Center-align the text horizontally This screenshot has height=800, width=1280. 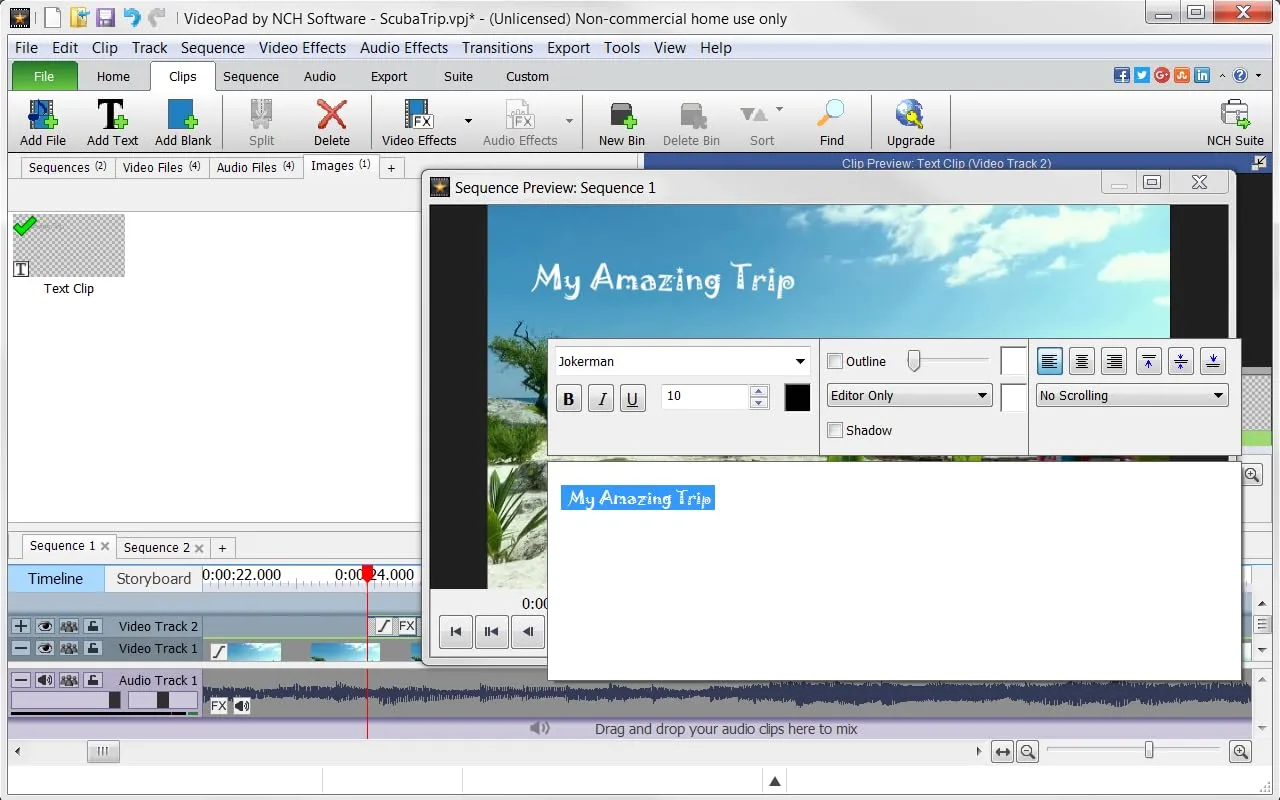pos(1081,362)
